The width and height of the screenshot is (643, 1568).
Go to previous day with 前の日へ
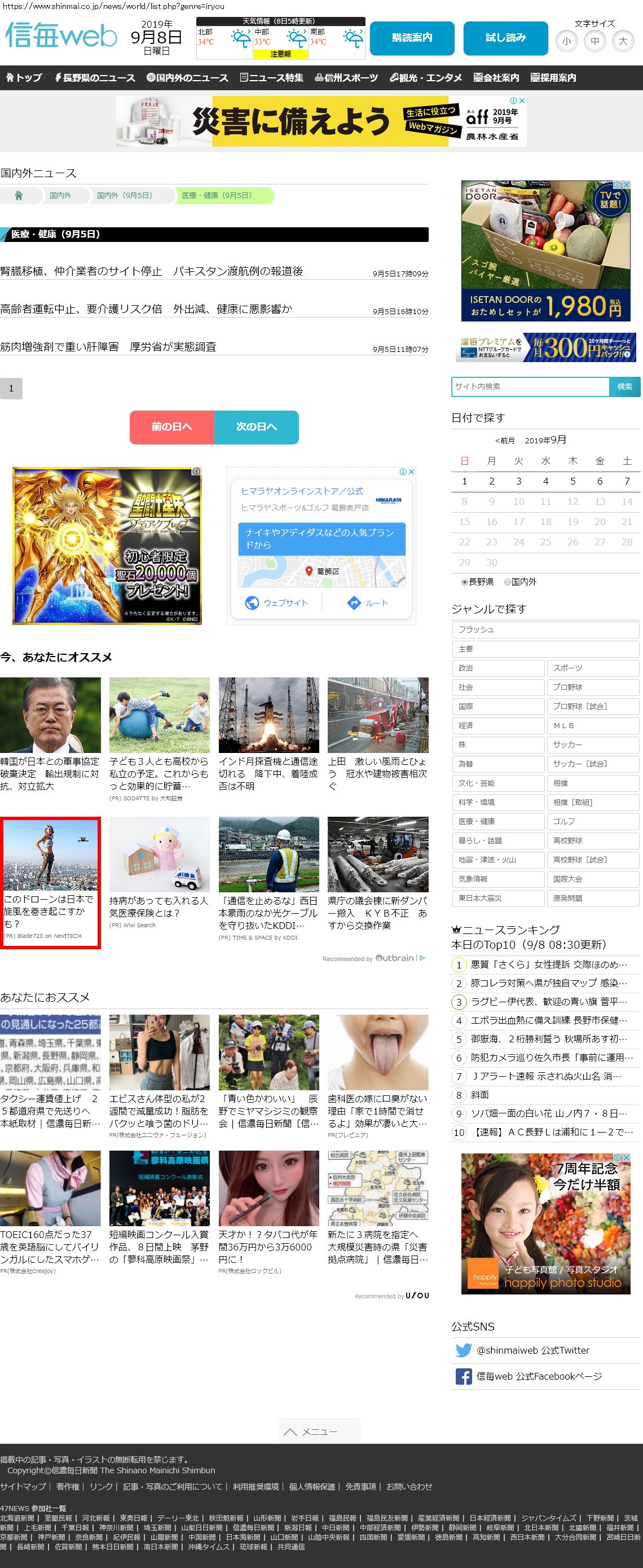(171, 427)
